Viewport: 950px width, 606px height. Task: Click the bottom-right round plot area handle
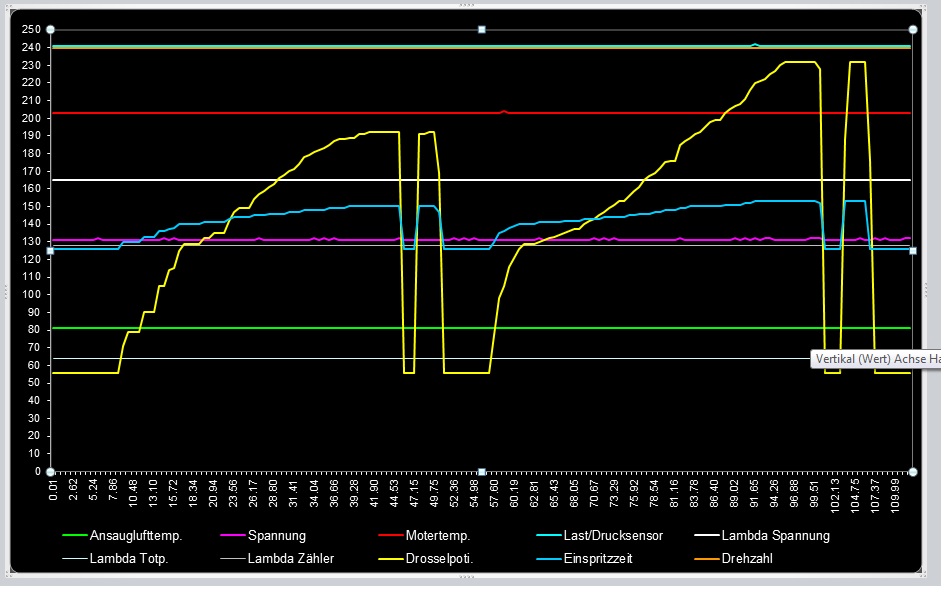tap(912, 471)
